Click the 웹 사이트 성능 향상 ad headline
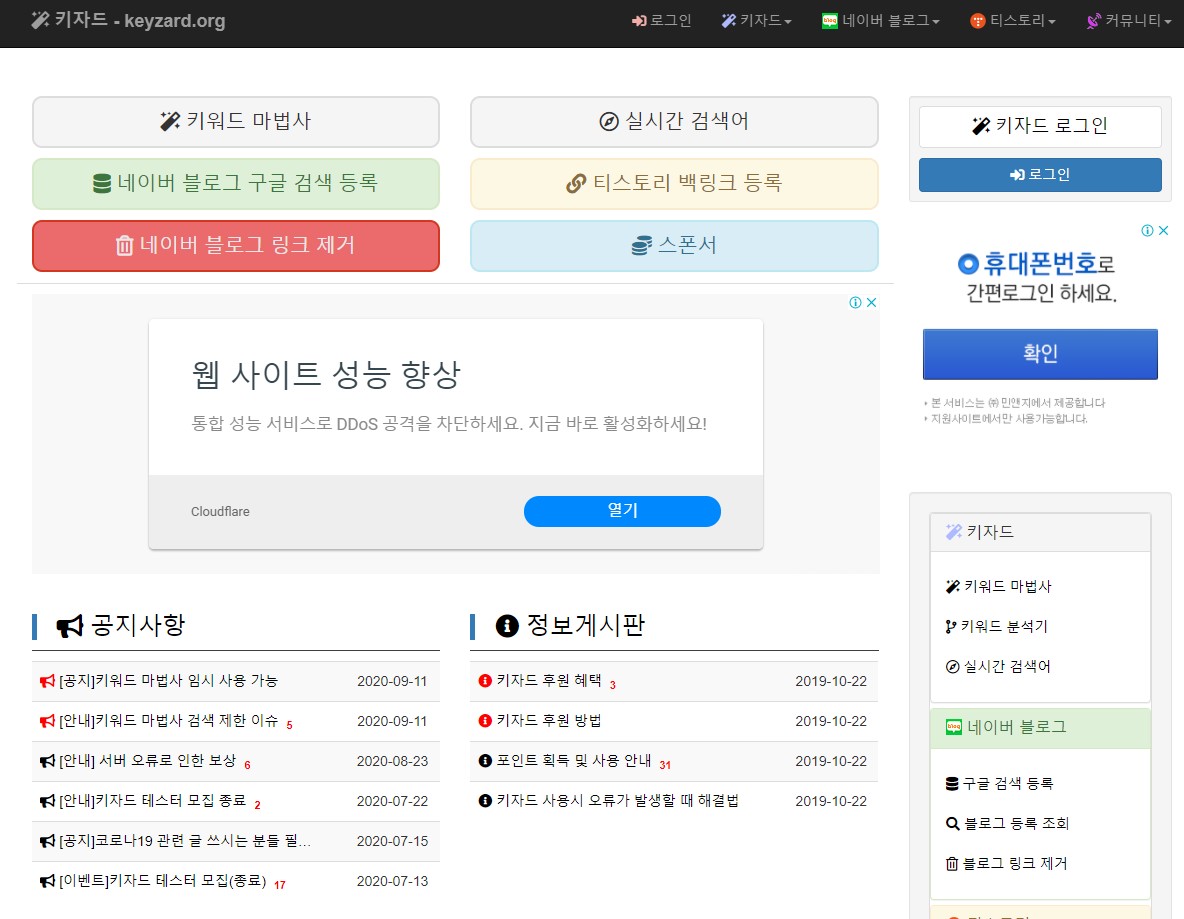1184x919 pixels. [325, 375]
